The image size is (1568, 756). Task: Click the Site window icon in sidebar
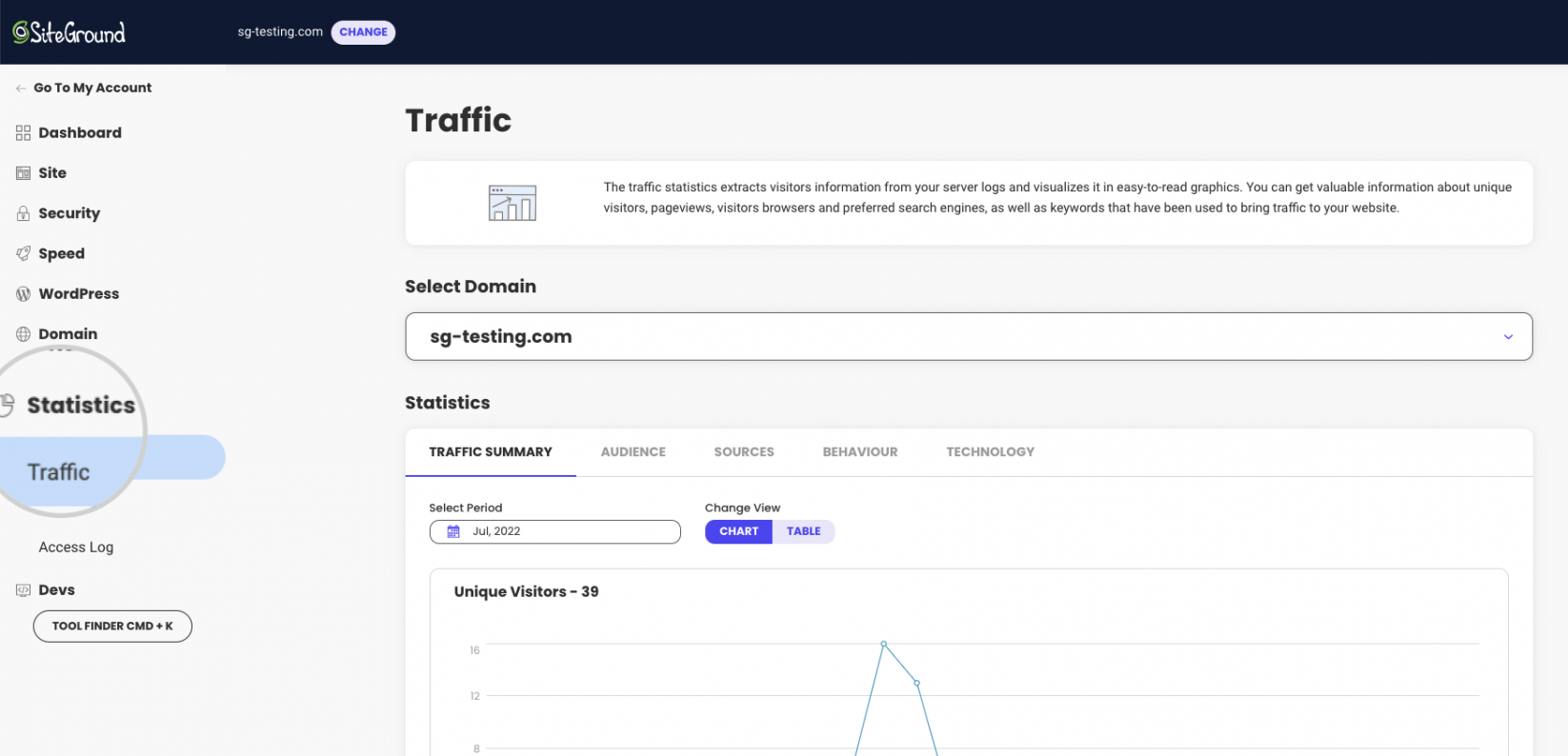point(23,173)
